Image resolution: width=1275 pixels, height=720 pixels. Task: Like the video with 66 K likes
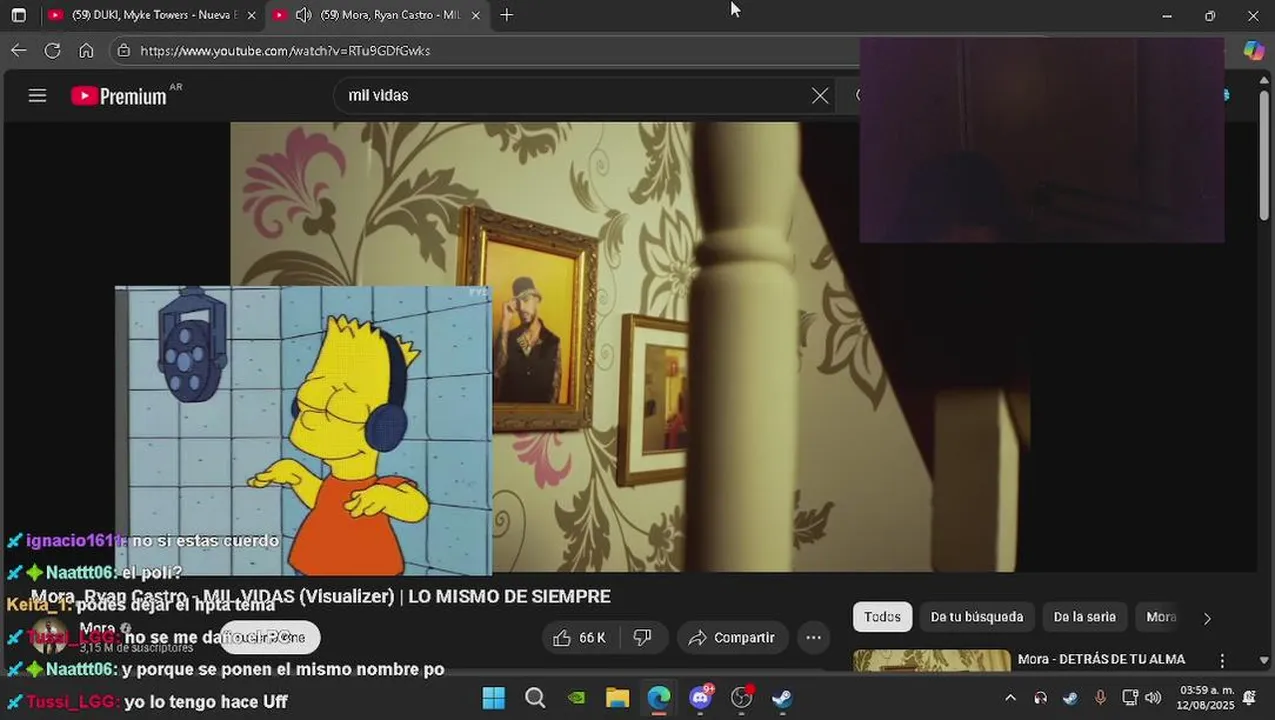coord(580,637)
